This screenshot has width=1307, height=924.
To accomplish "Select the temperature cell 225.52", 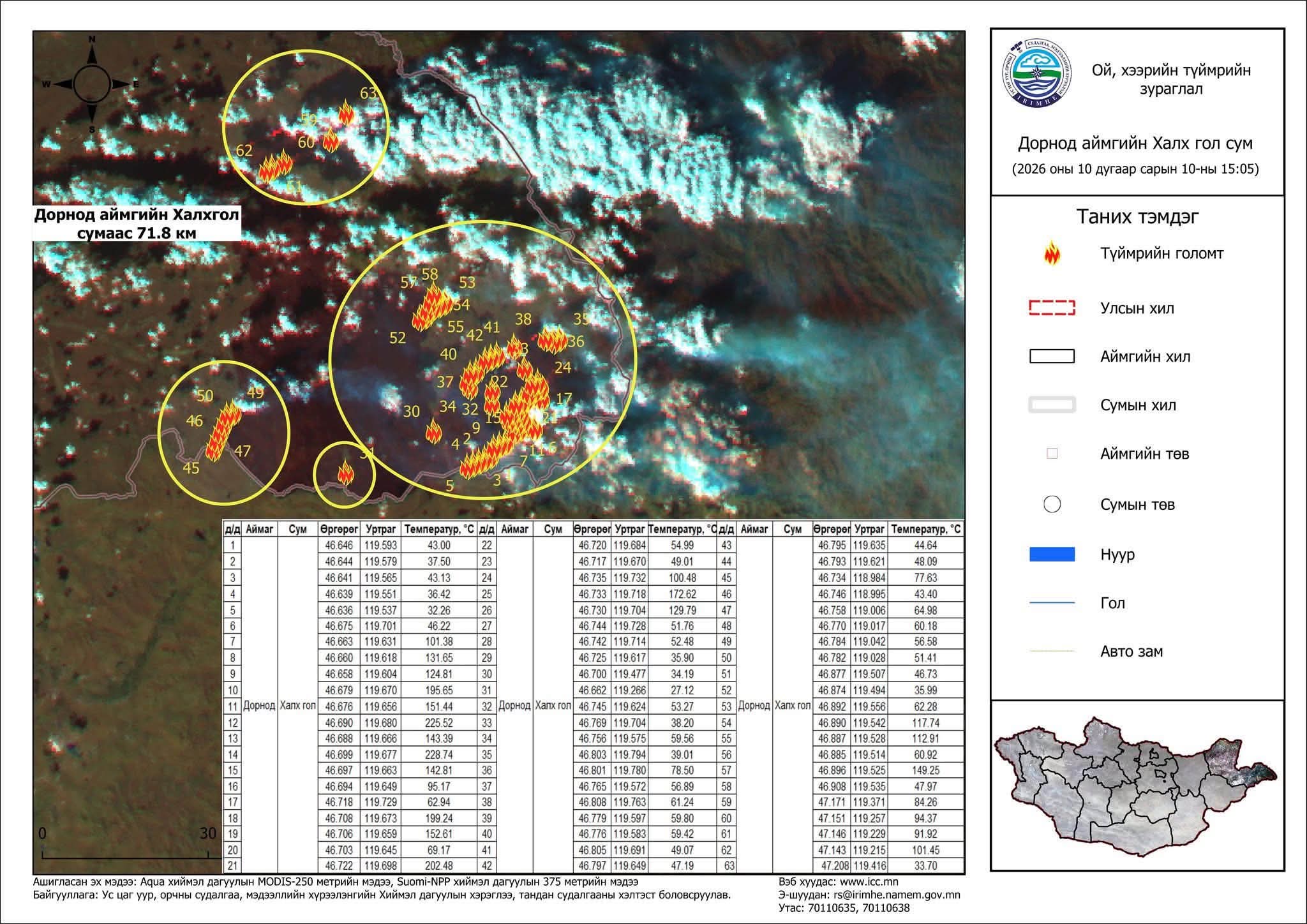I will [440, 722].
